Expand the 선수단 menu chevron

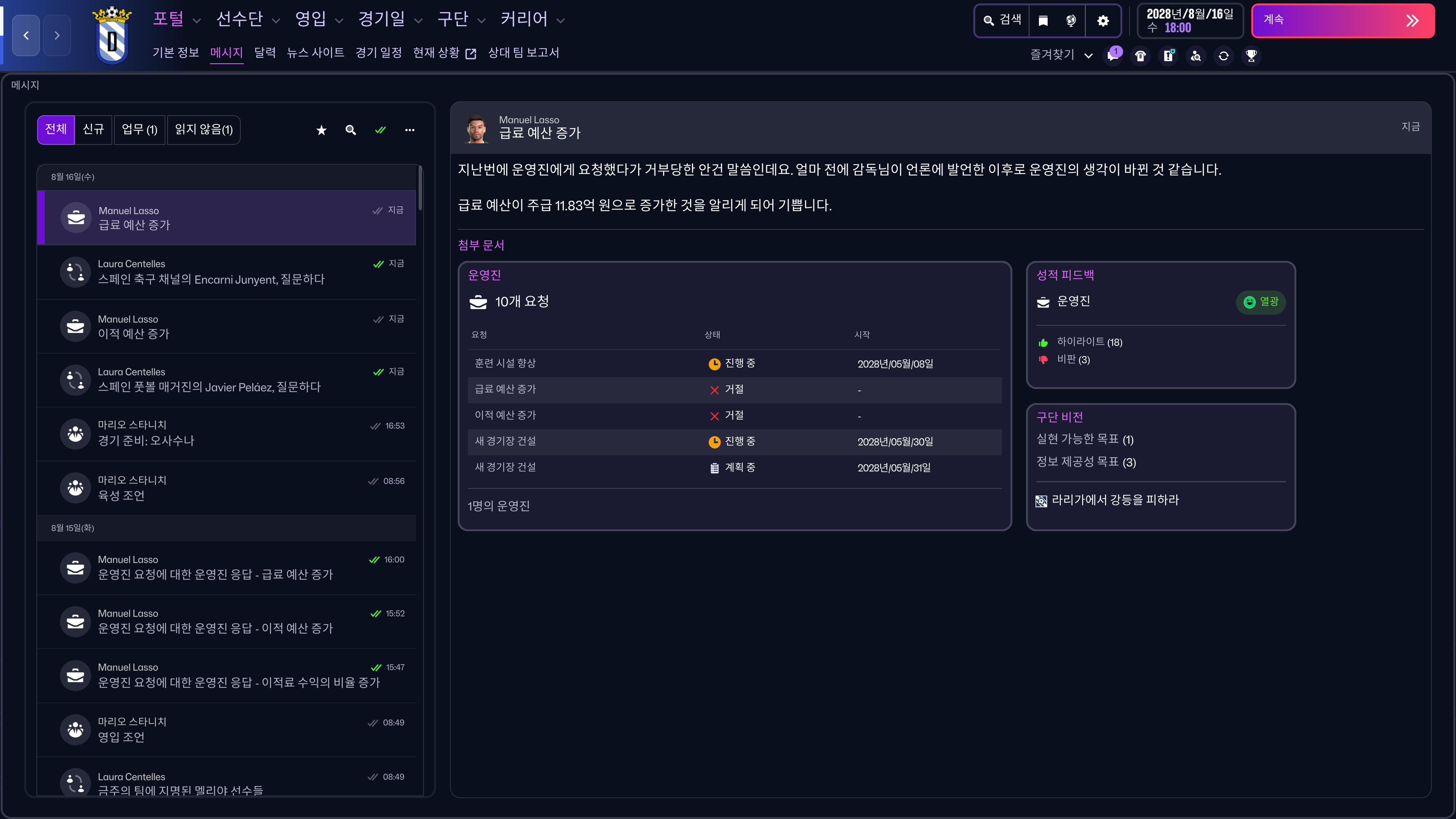coord(276,21)
